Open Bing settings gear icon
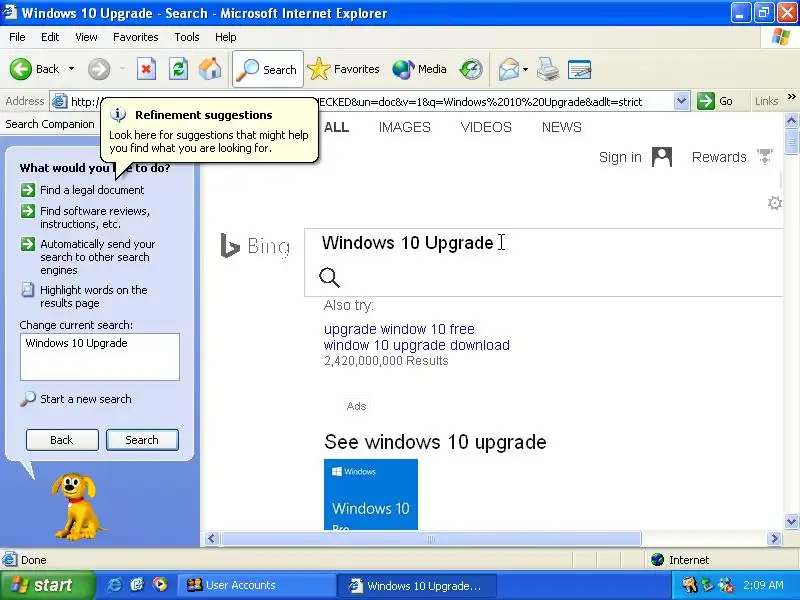This screenshot has height=600, width=800. (x=774, y=203)
